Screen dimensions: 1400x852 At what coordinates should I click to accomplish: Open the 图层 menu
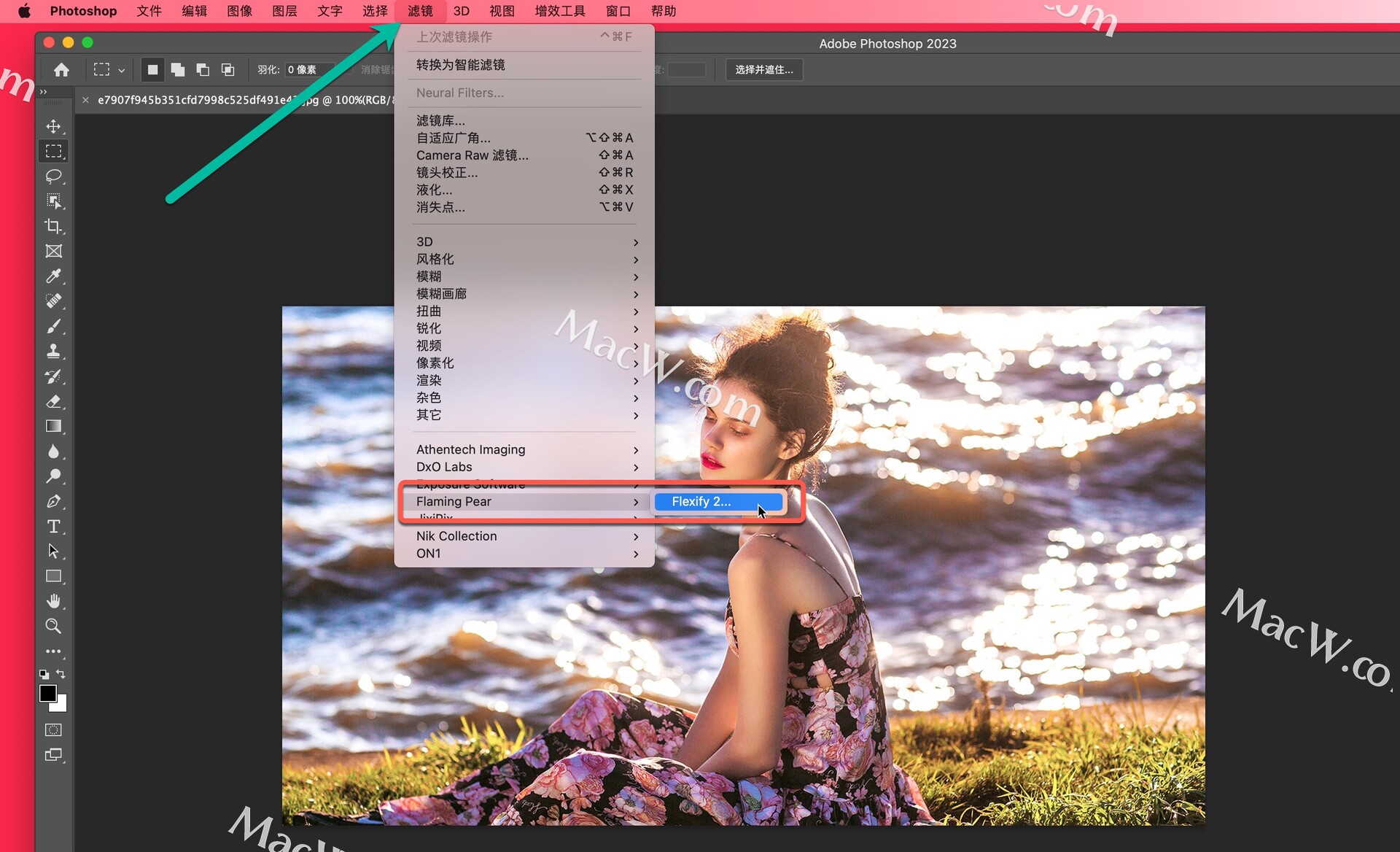click(x=284, y=11)
